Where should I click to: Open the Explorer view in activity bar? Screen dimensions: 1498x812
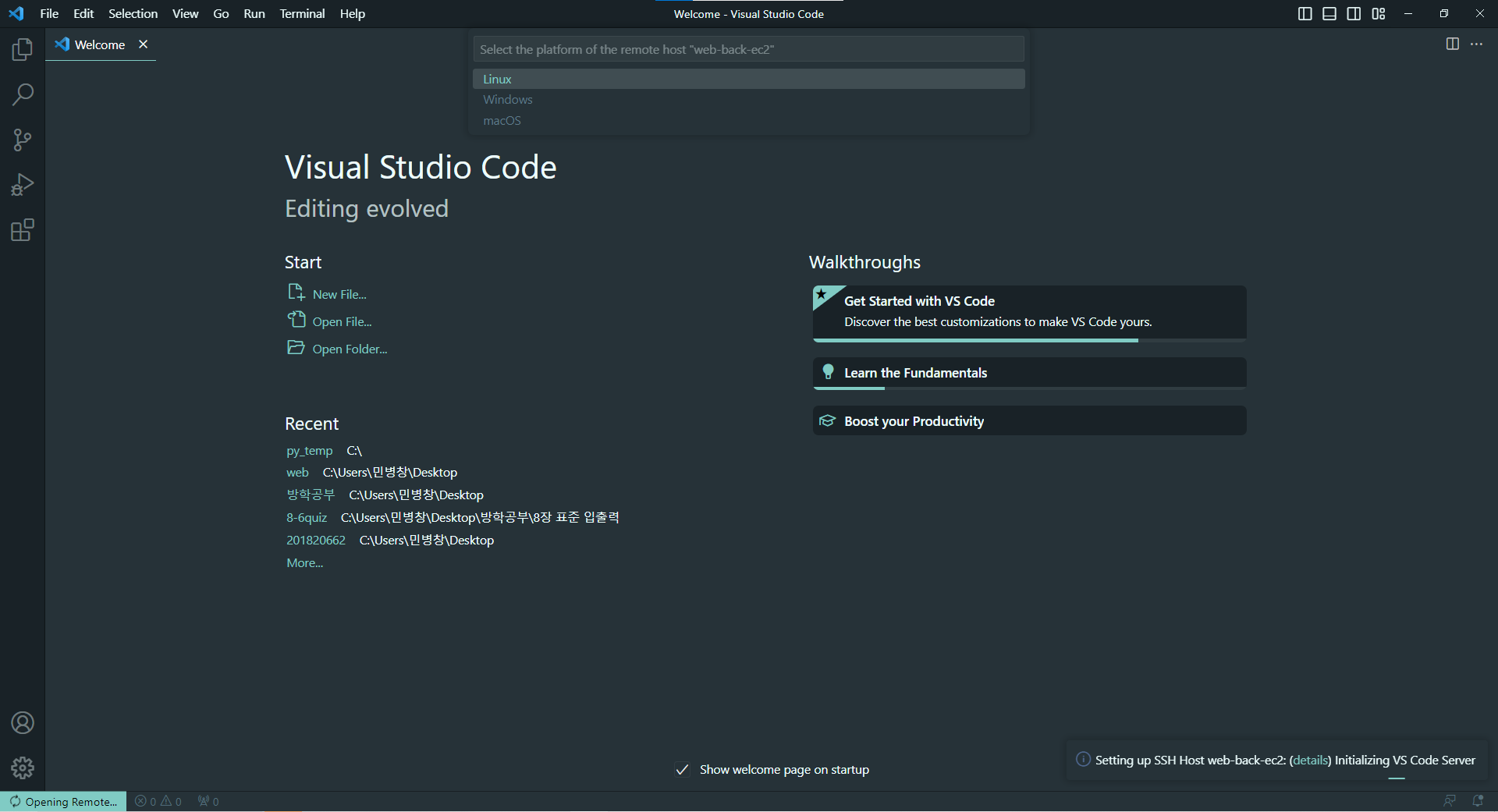[x=23, y=50]
